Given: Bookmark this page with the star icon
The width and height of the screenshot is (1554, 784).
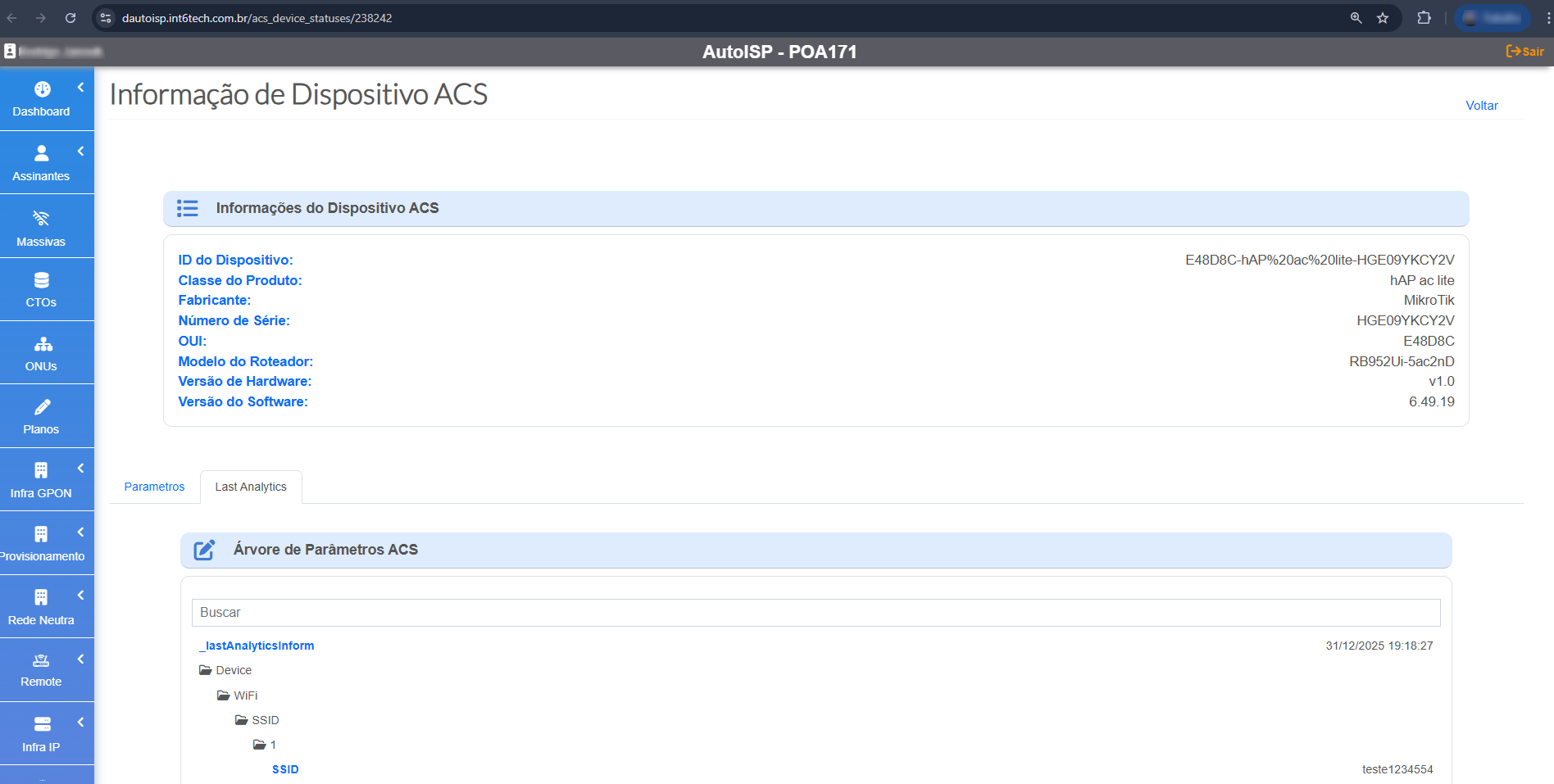Looking at the screenshot, I should pyautogui.click(x=1383, y=18).
